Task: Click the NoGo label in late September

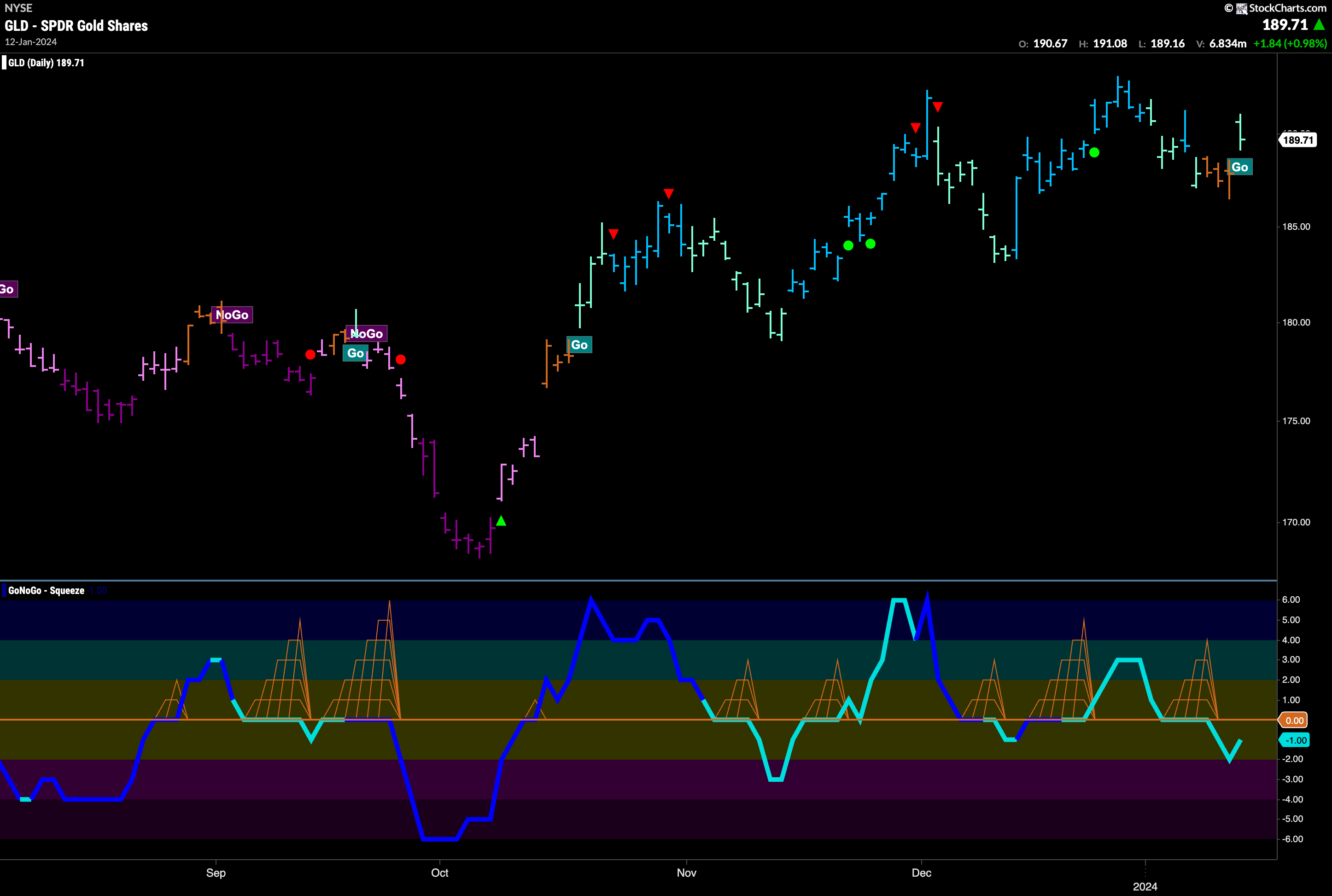Action: 367,334
